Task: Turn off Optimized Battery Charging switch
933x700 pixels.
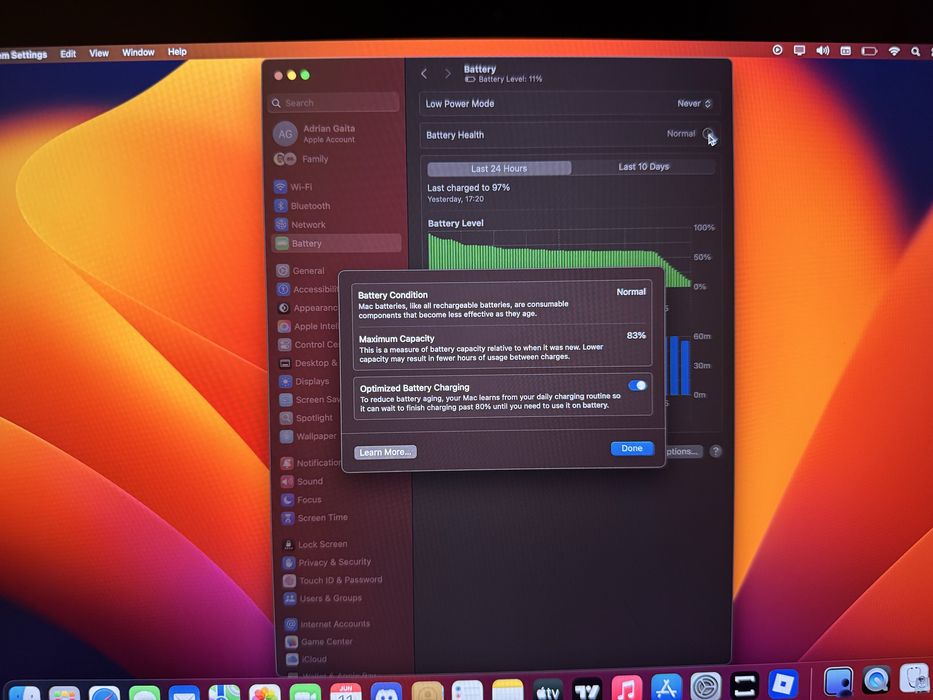Action: click(x=637, y=385)
